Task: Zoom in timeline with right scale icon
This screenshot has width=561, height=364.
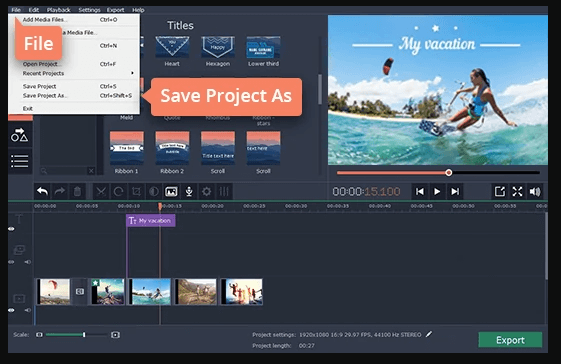Action: point(115,335)
